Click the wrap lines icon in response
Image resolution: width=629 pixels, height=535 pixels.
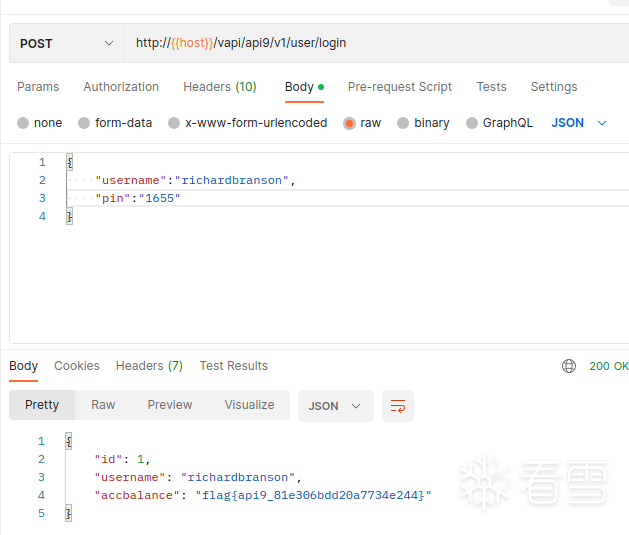(398, 406)
